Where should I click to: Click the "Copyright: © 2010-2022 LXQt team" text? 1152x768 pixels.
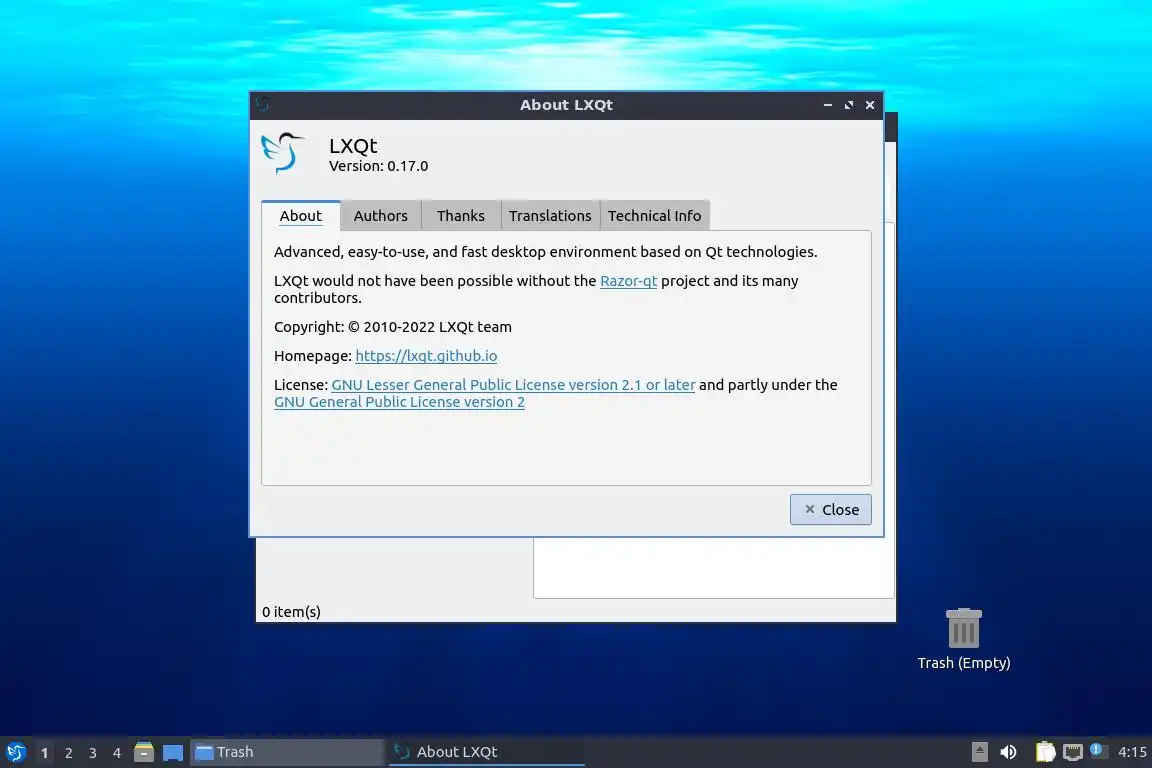[393, 327]
